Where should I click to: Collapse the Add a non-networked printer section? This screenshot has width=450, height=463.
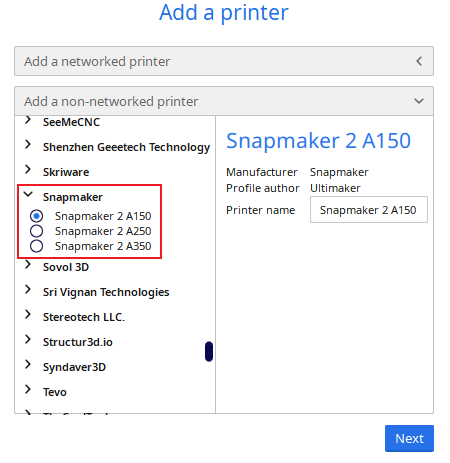pyautogui.click(x=224, y=101)
